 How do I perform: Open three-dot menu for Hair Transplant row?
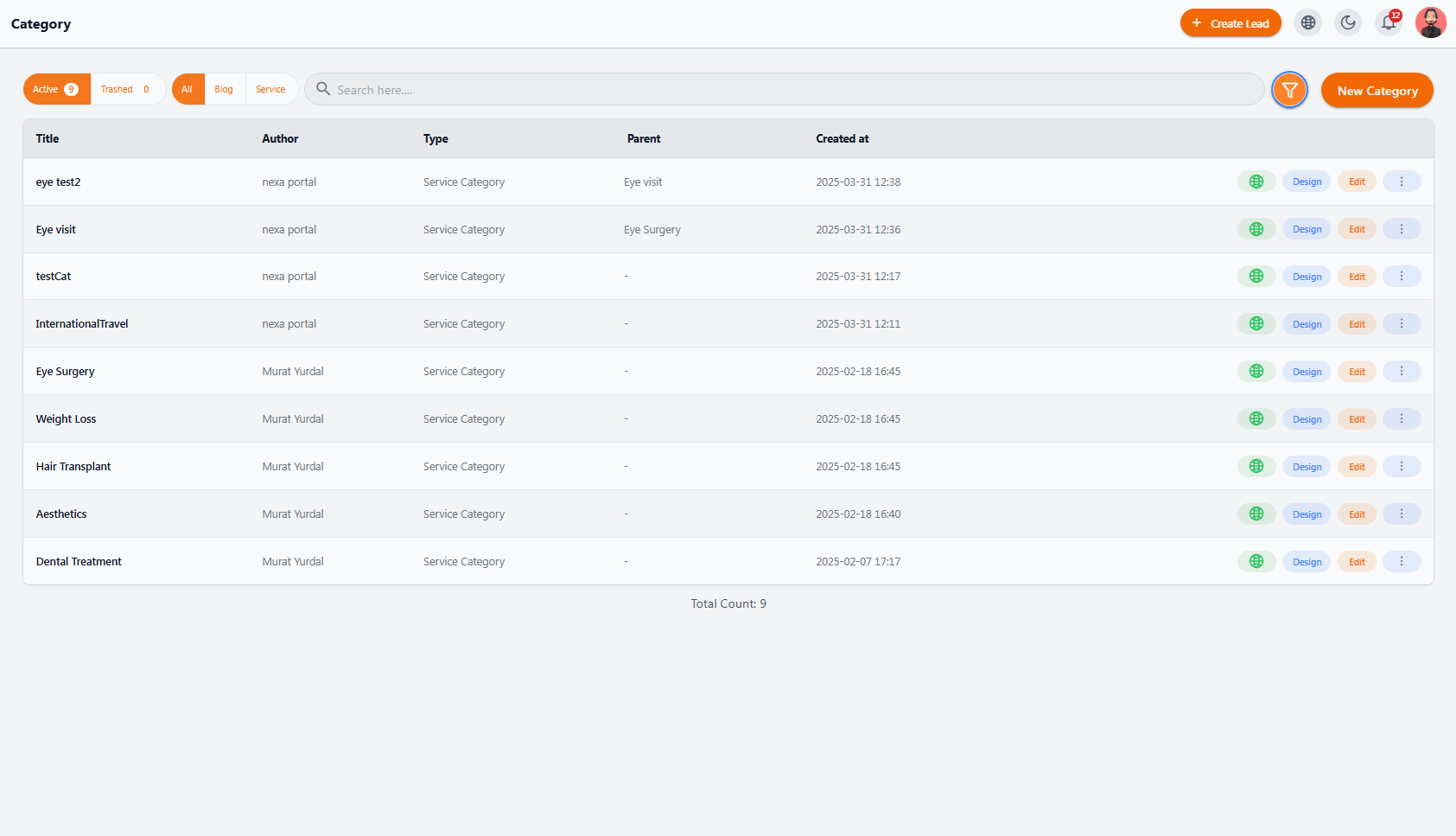1402,466
